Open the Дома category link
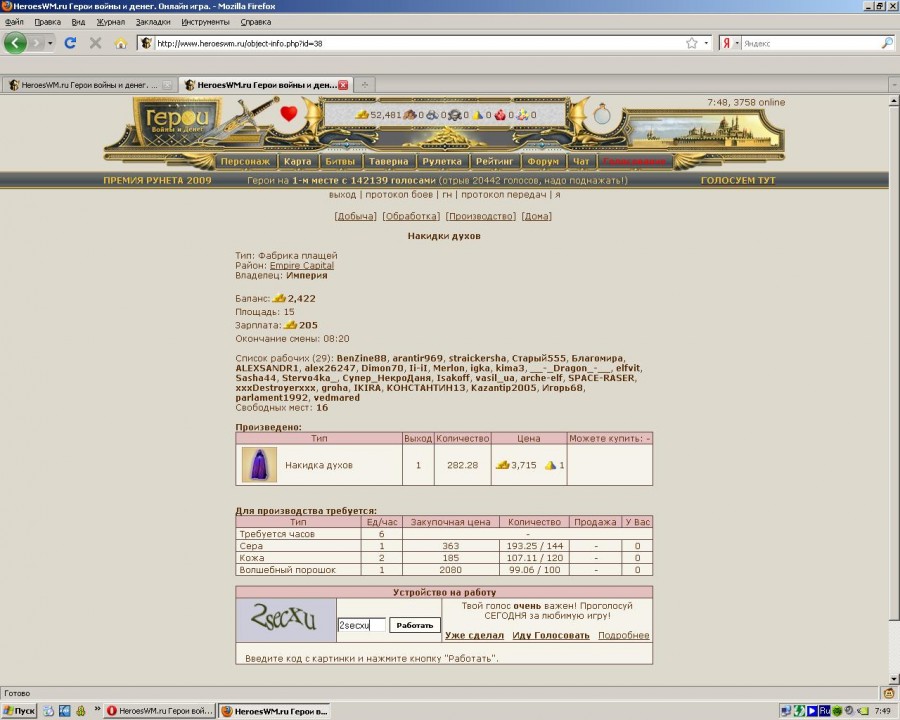Viewport: 900px width, 720px height. 536,216
